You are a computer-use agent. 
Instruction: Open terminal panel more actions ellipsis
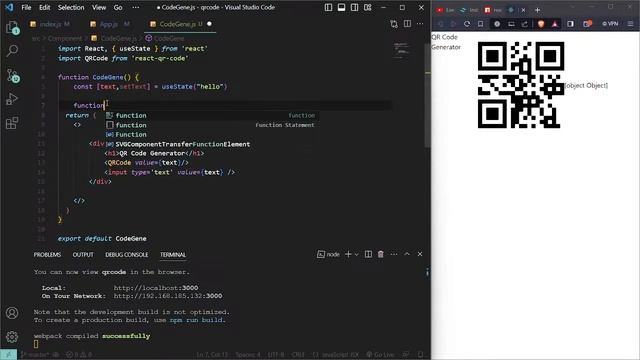coord(393,254)
